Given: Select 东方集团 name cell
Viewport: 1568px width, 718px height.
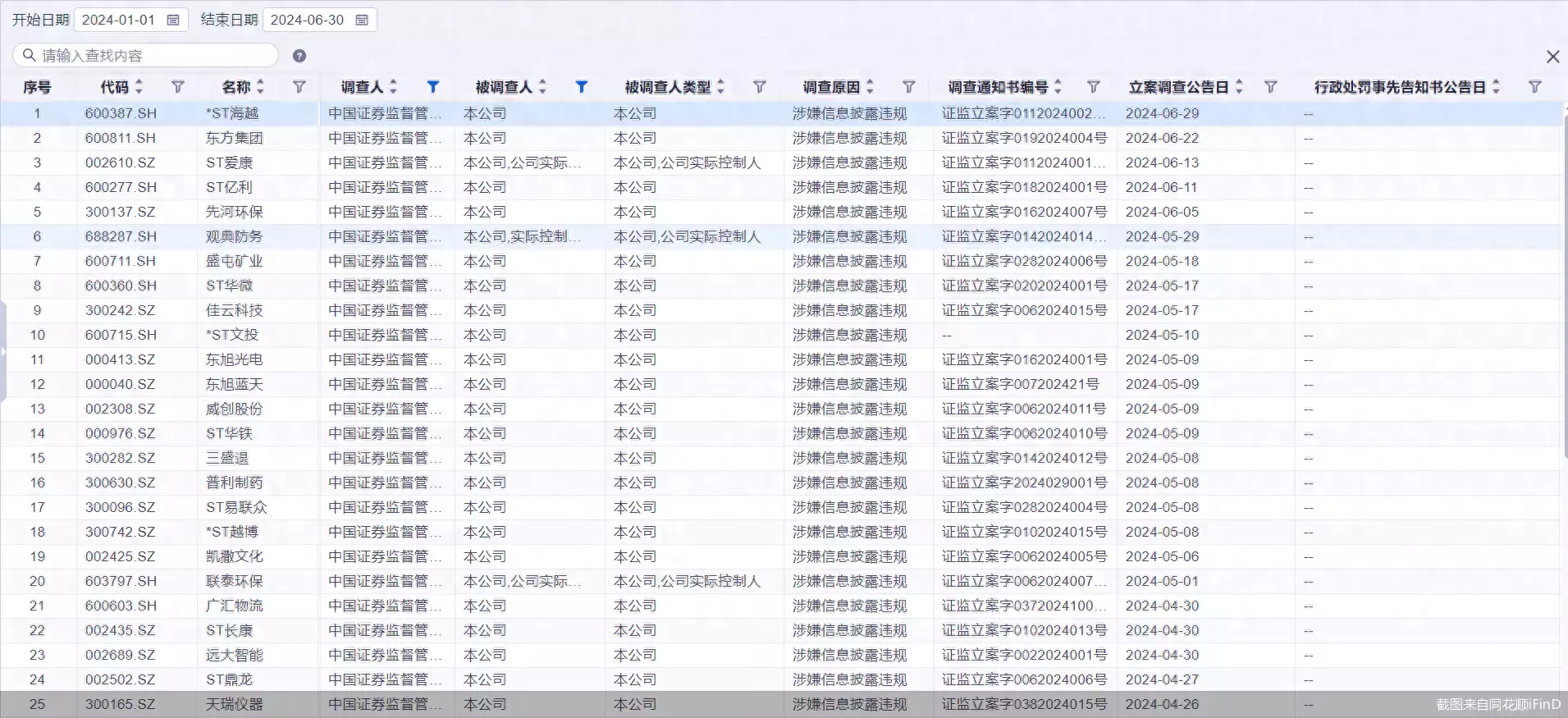Looking at the screenshot, I should [x=234, y=138].
